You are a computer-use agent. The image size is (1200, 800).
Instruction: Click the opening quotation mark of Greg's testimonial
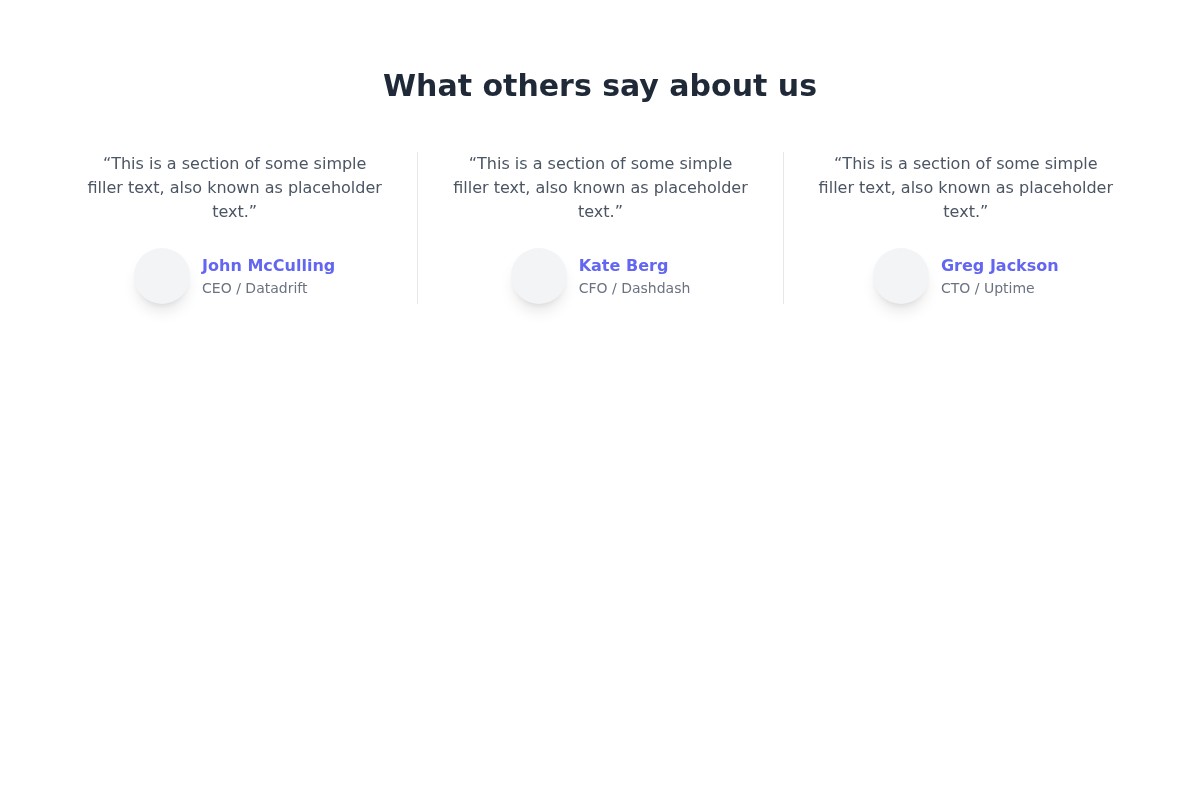pos(838,162)
